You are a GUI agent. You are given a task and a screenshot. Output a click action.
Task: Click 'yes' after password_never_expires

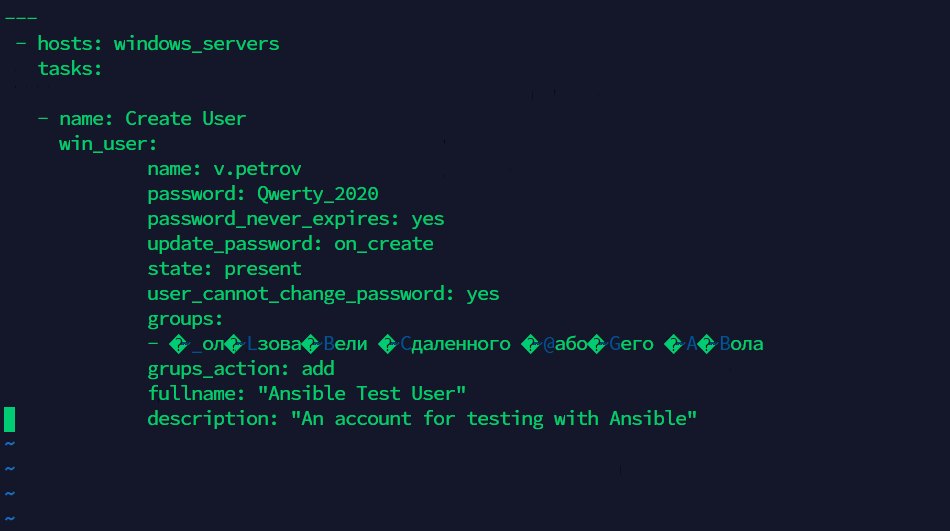click(428, 219)
